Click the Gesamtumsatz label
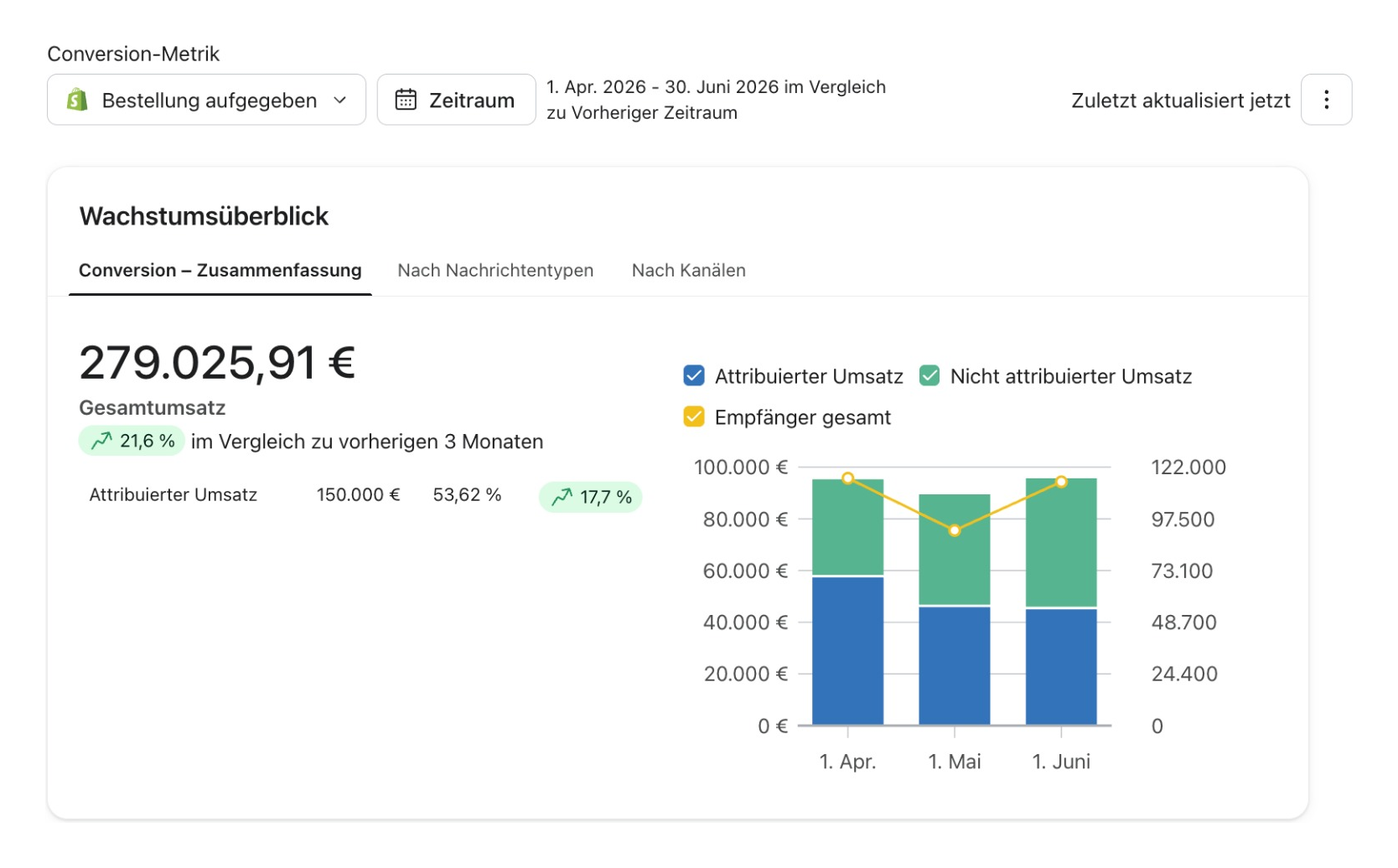The width and height of the screenshot is (1398, 868). tap(153, 408)
